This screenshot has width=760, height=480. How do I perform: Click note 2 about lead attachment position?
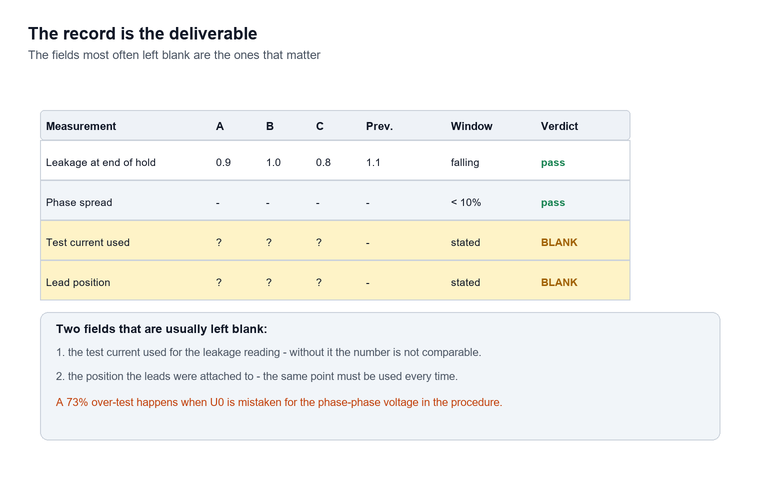click(257, 376)
